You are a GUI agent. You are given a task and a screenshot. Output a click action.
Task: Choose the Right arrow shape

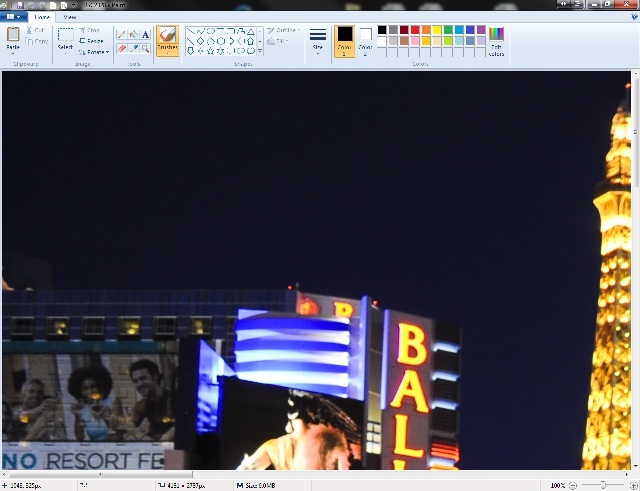tap(231, 41)
